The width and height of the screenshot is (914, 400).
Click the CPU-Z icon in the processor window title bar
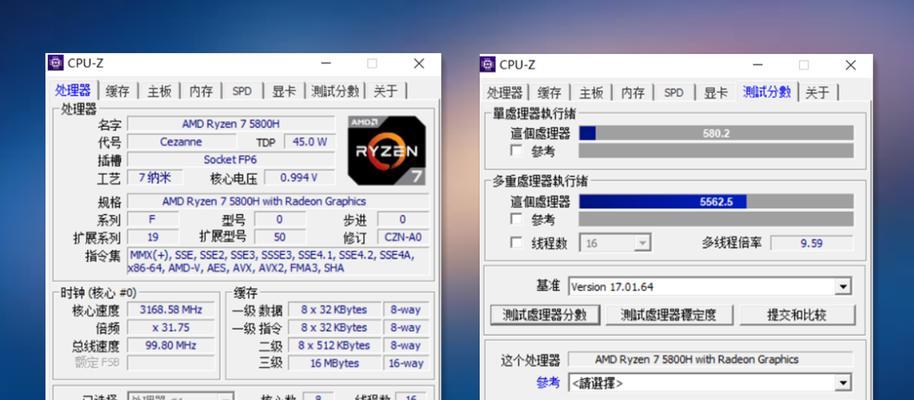point(56,63)
